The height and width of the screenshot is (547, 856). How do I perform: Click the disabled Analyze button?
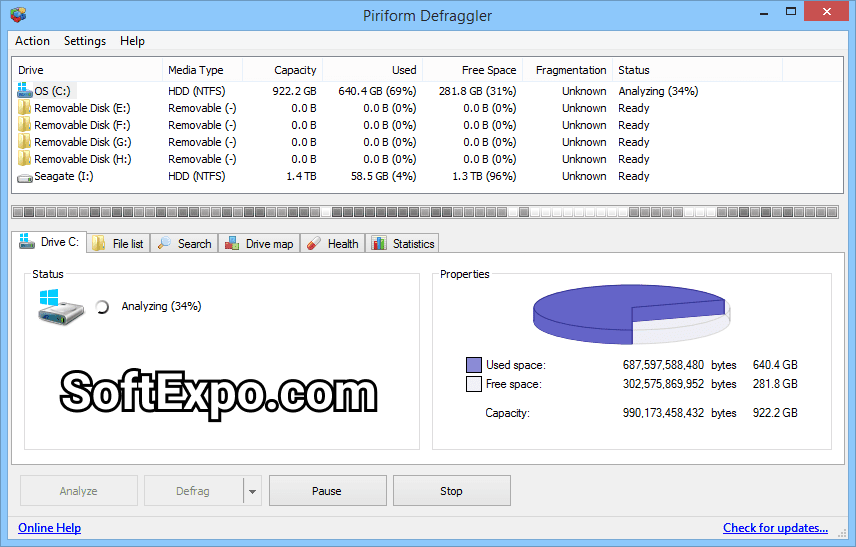click(x=79, y=491)
